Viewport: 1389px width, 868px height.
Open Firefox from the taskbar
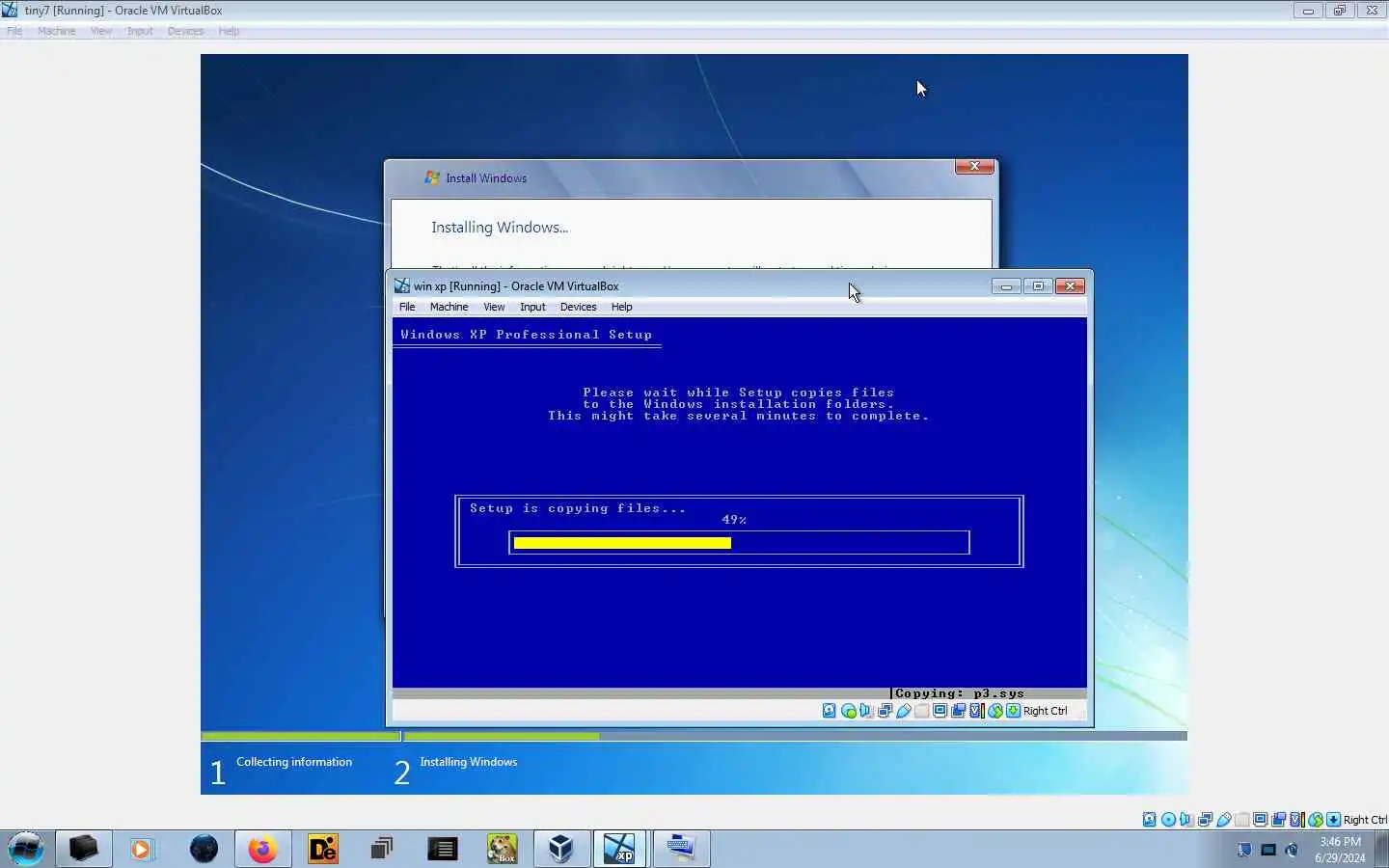(x=262, y=849)
